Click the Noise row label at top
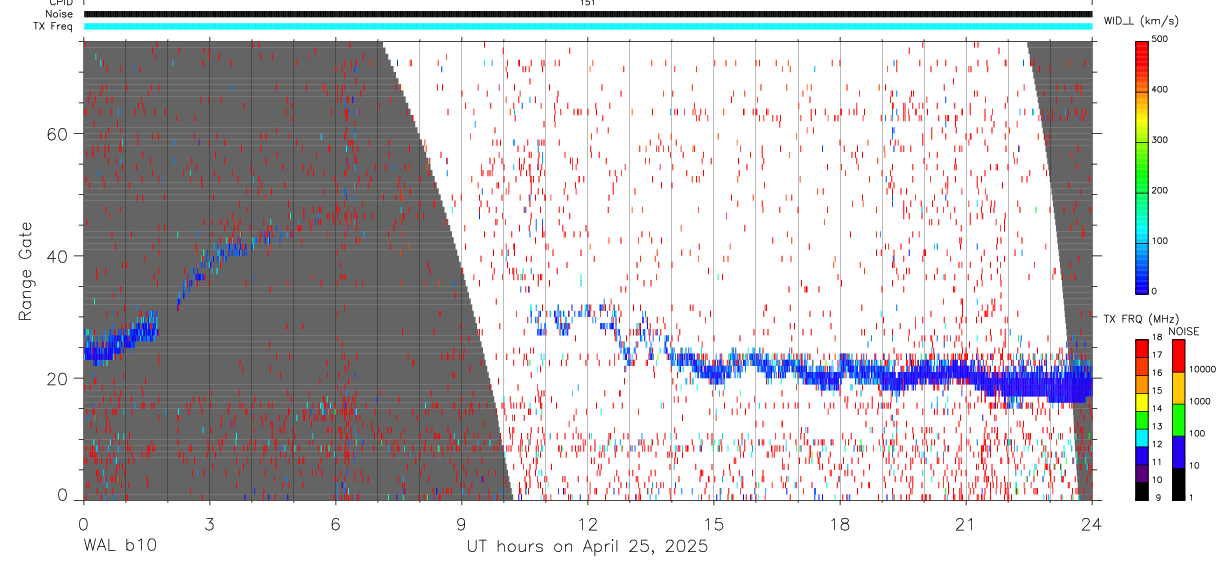1228x567 pixels. [60, 14]
